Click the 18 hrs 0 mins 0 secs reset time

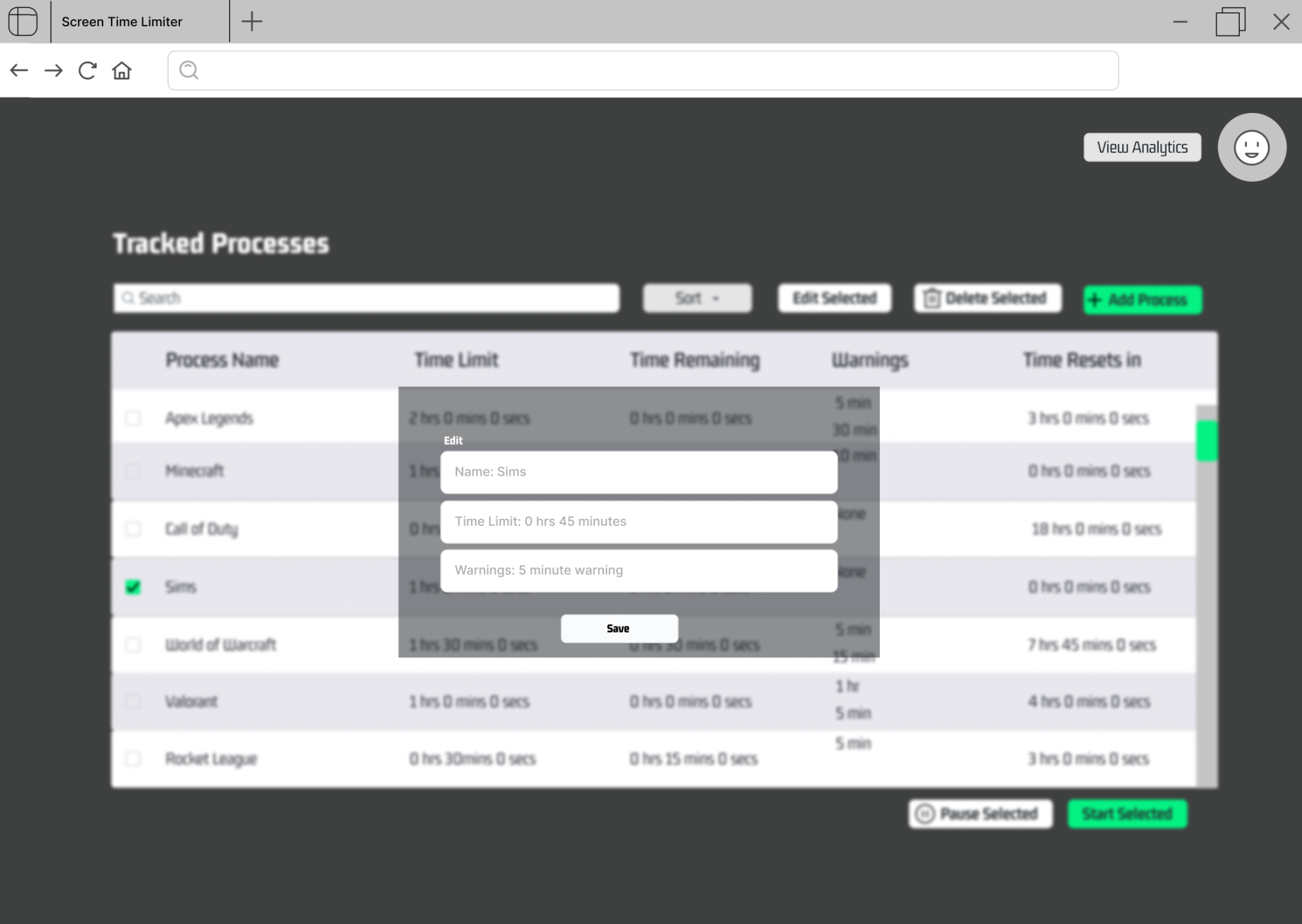point(1096,529)
